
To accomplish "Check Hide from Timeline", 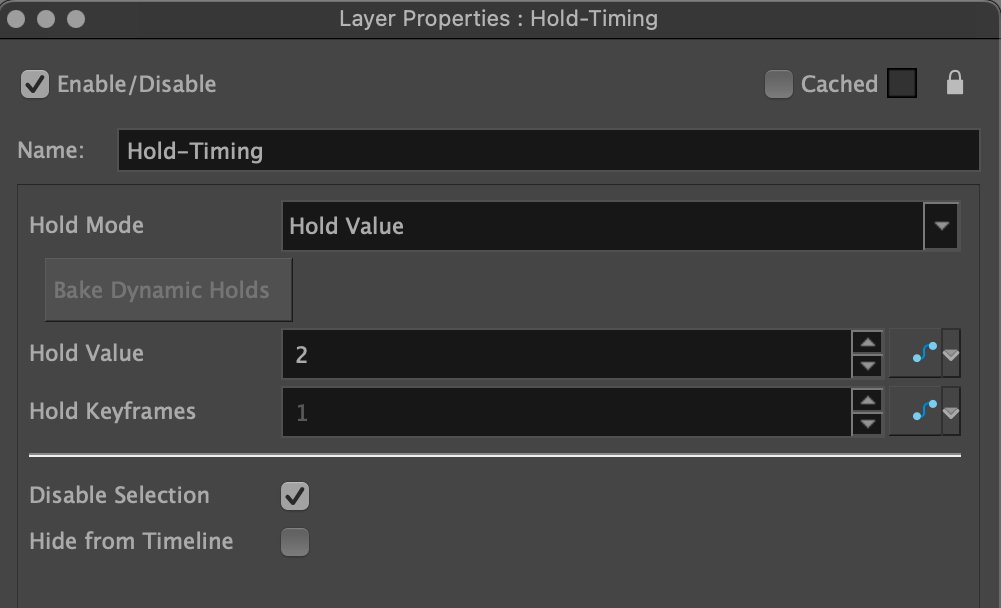I will pyautogui.click(x=294, y=541).
